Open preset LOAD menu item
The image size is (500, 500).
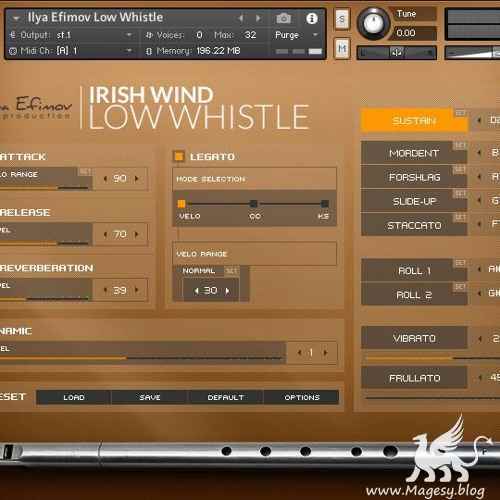(x=74, y=397)
